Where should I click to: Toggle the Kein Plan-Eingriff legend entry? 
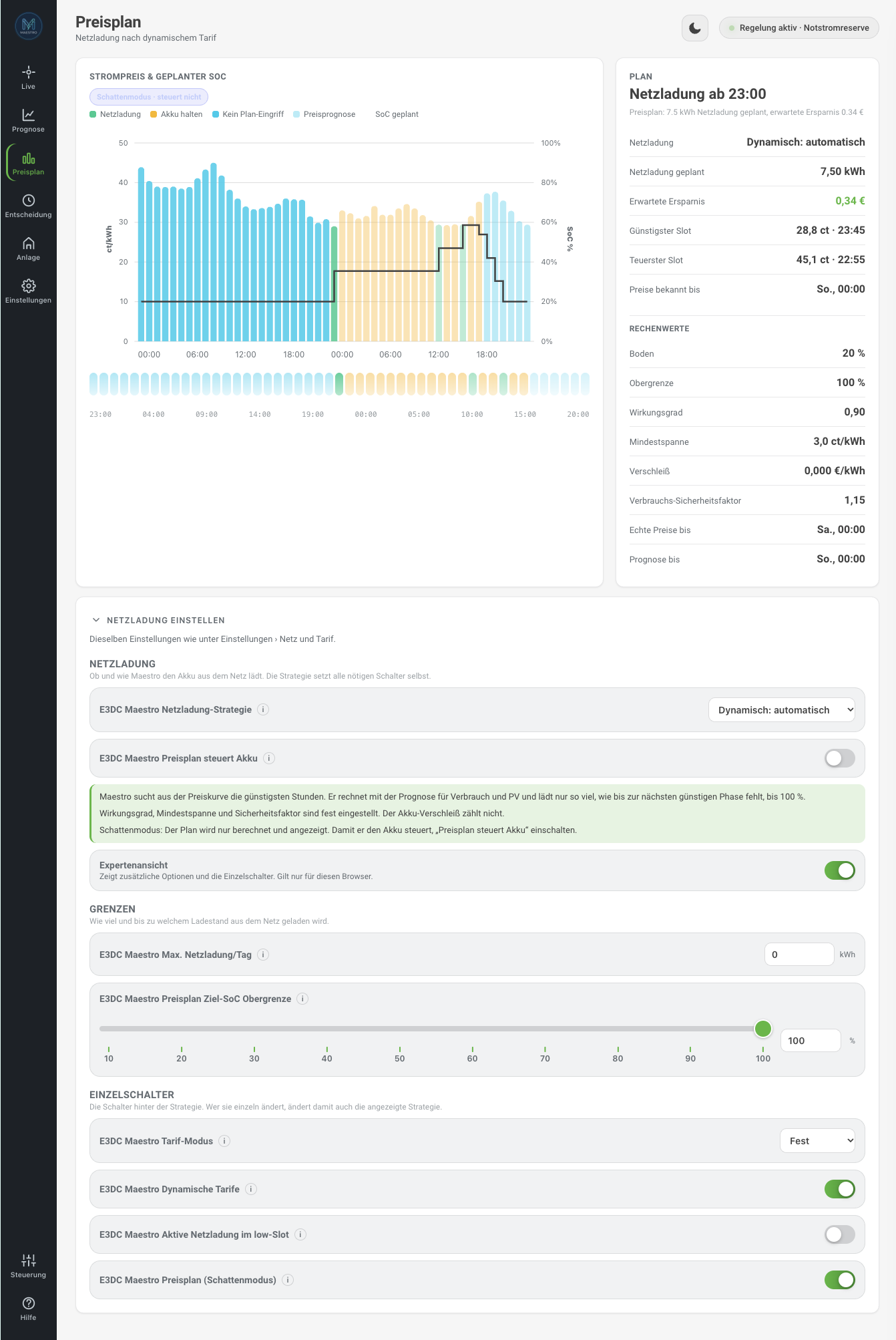click(248, 114)
